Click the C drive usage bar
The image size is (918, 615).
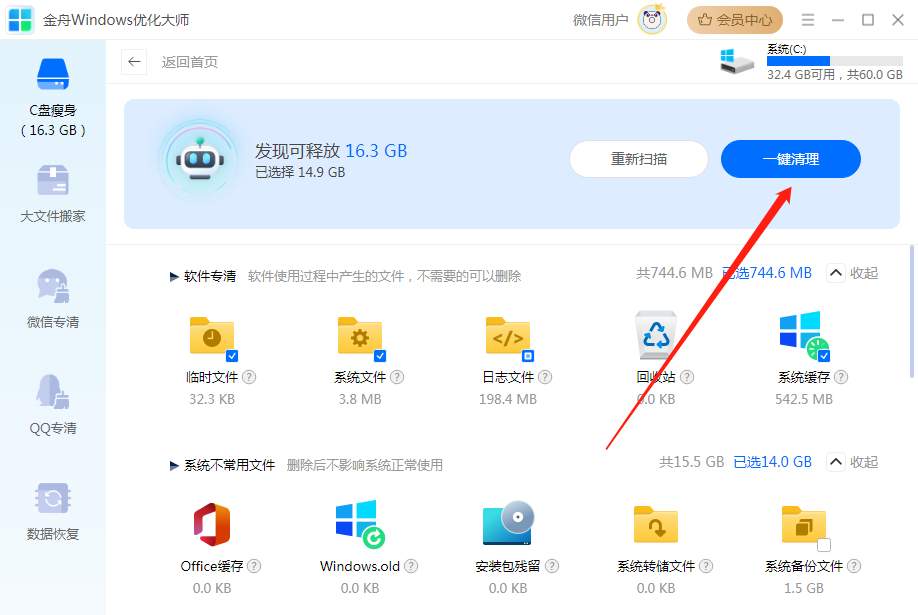pyautogui.click(x=835, y=58)
